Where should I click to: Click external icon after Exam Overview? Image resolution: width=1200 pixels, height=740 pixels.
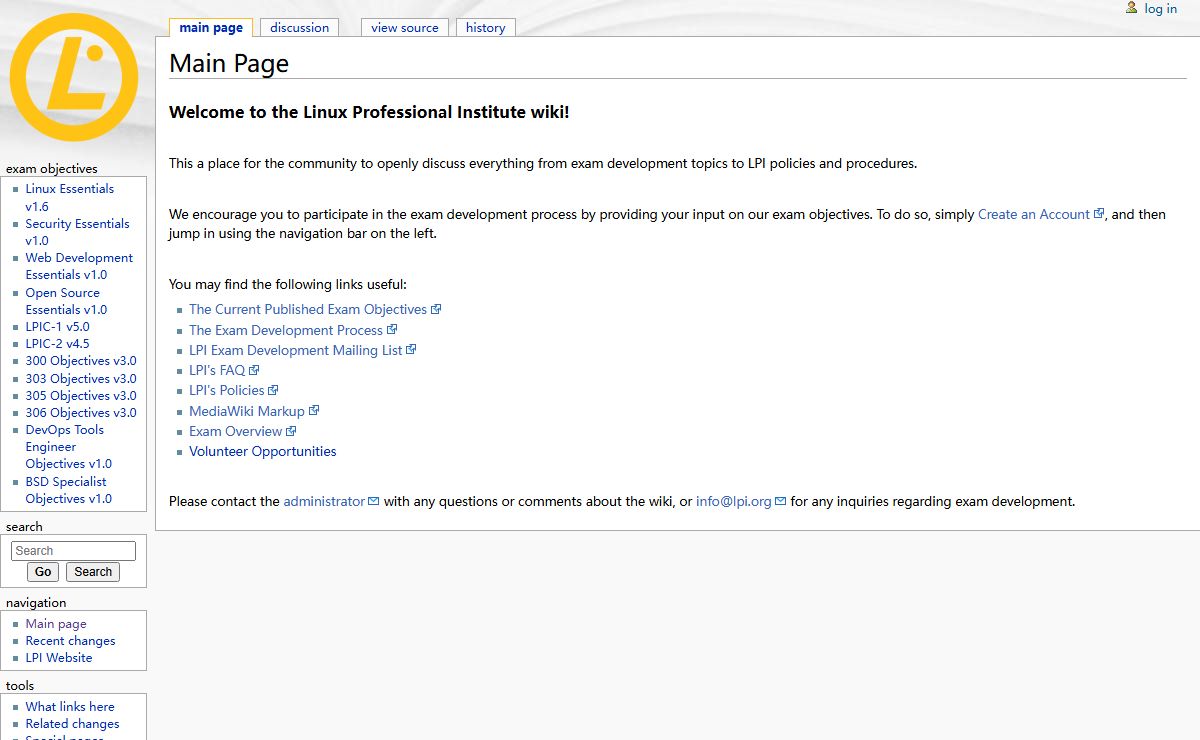(291, 431)
